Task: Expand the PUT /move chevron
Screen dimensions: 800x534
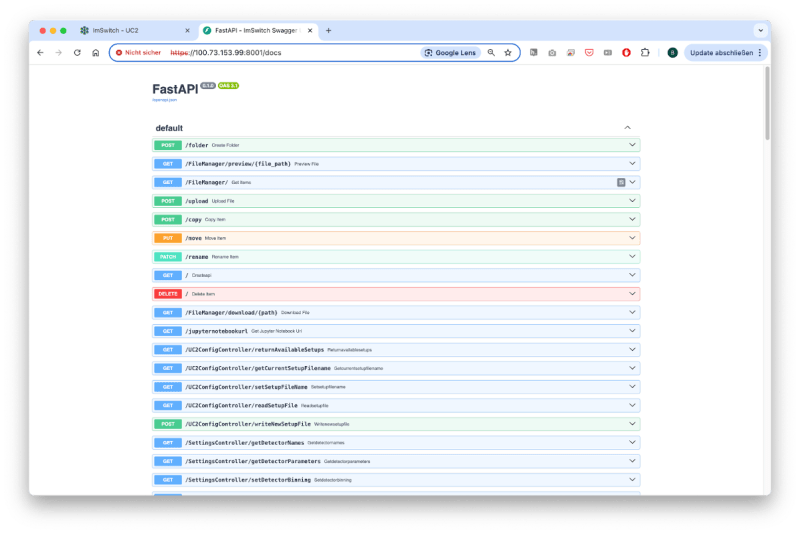Action: [632, 238]
